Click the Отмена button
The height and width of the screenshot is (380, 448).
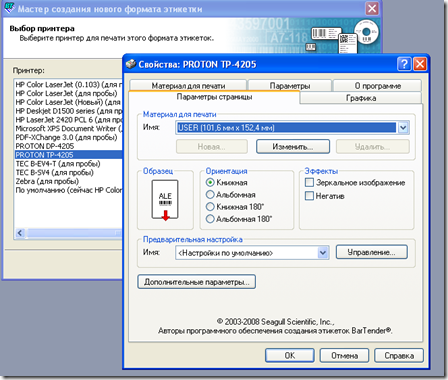tap(344, 355)
